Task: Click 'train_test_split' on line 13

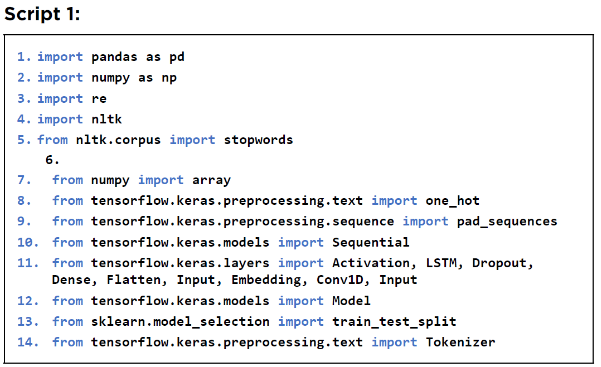Action: tap(394, 321)
